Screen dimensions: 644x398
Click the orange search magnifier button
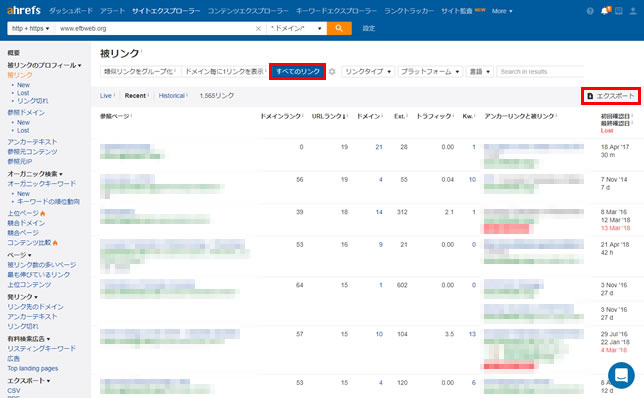(339, 28)
